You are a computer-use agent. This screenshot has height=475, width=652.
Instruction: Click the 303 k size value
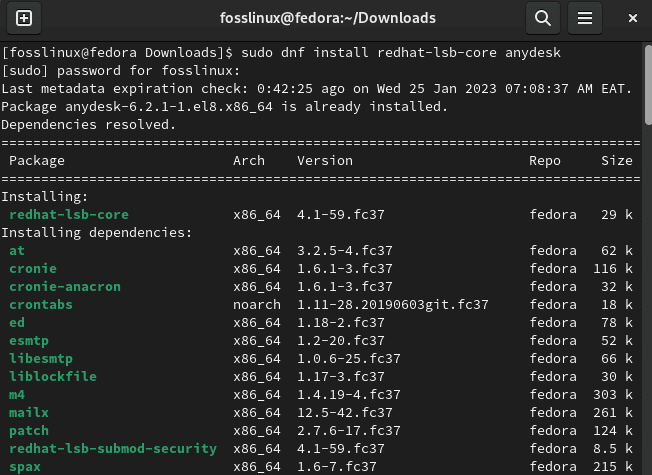pos(612,395)
